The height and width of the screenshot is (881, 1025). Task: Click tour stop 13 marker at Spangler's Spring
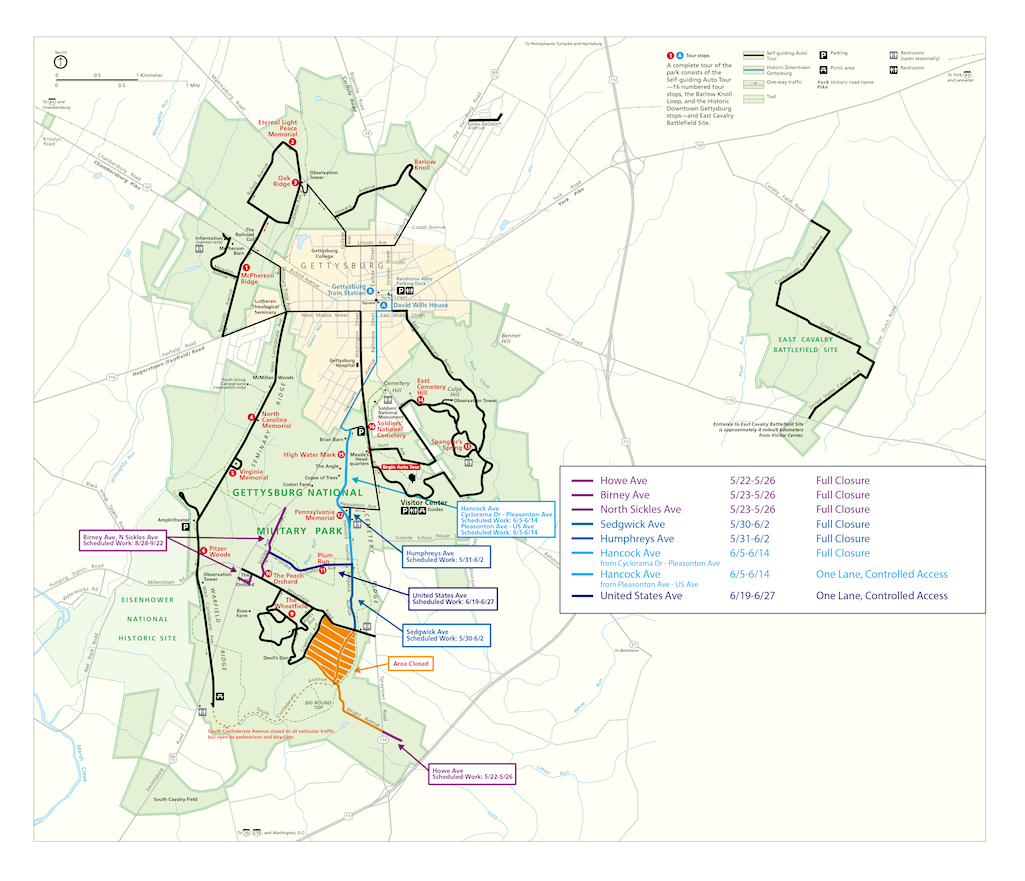[x=467, y=446]
